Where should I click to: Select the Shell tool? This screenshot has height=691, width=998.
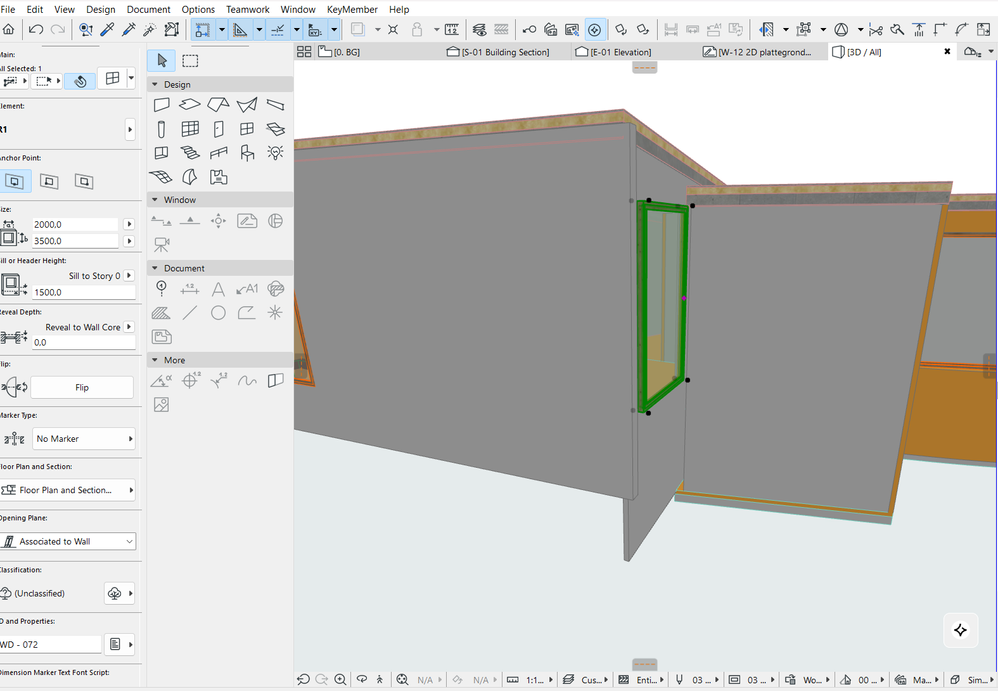click(247, 104)
